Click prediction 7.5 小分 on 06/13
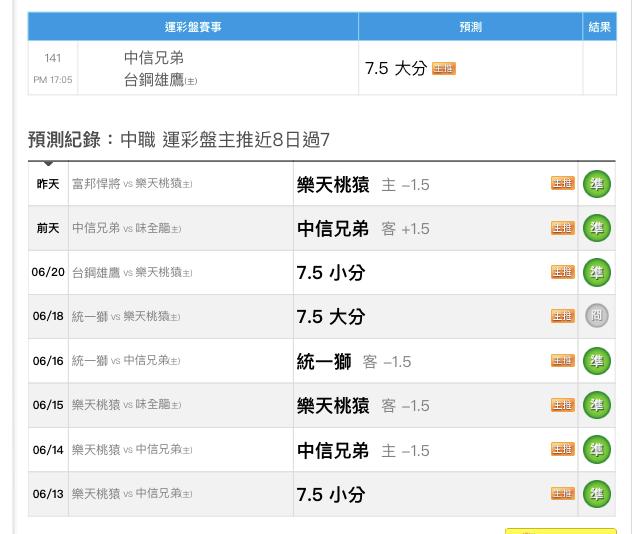Image resolution: width=640 pixels, height=534 pixels. (331, 494)
